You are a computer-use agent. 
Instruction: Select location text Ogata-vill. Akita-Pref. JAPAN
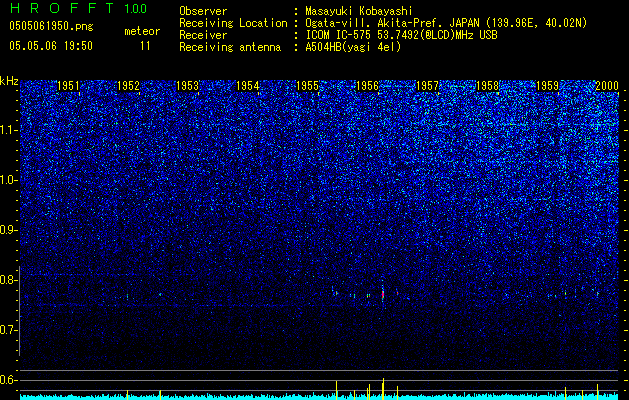tap(392, 23)
